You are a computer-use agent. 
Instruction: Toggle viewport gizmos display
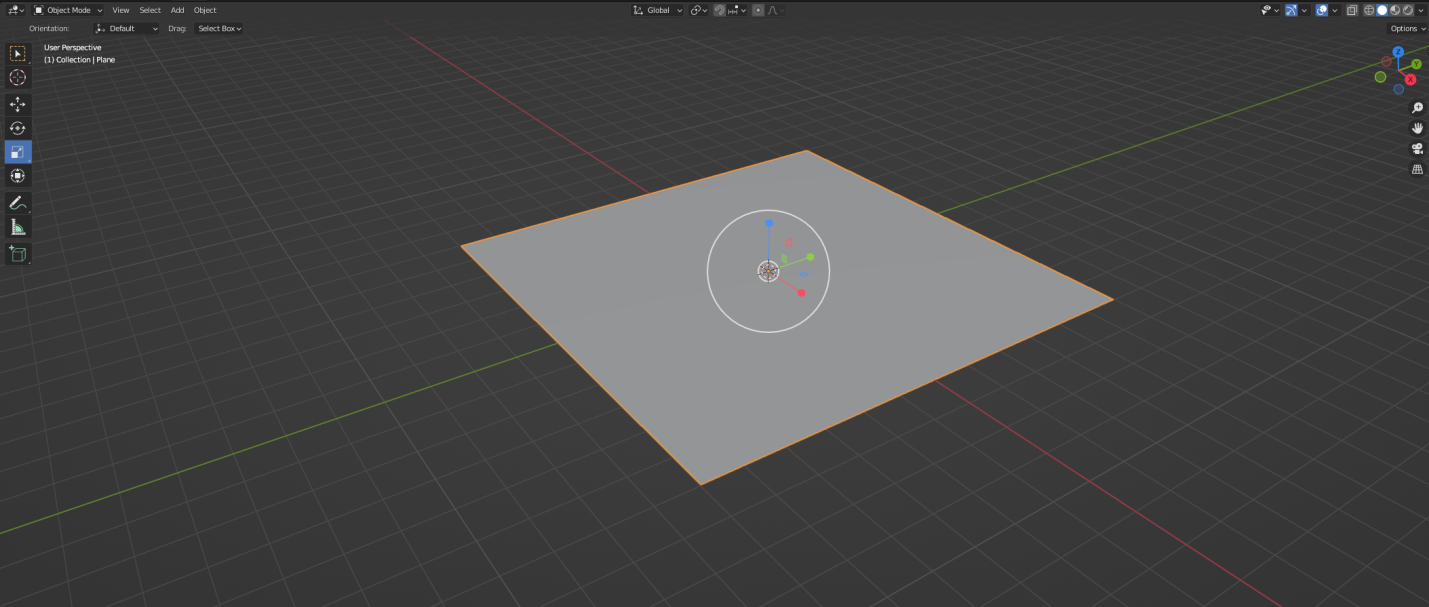click(1291, 10)
